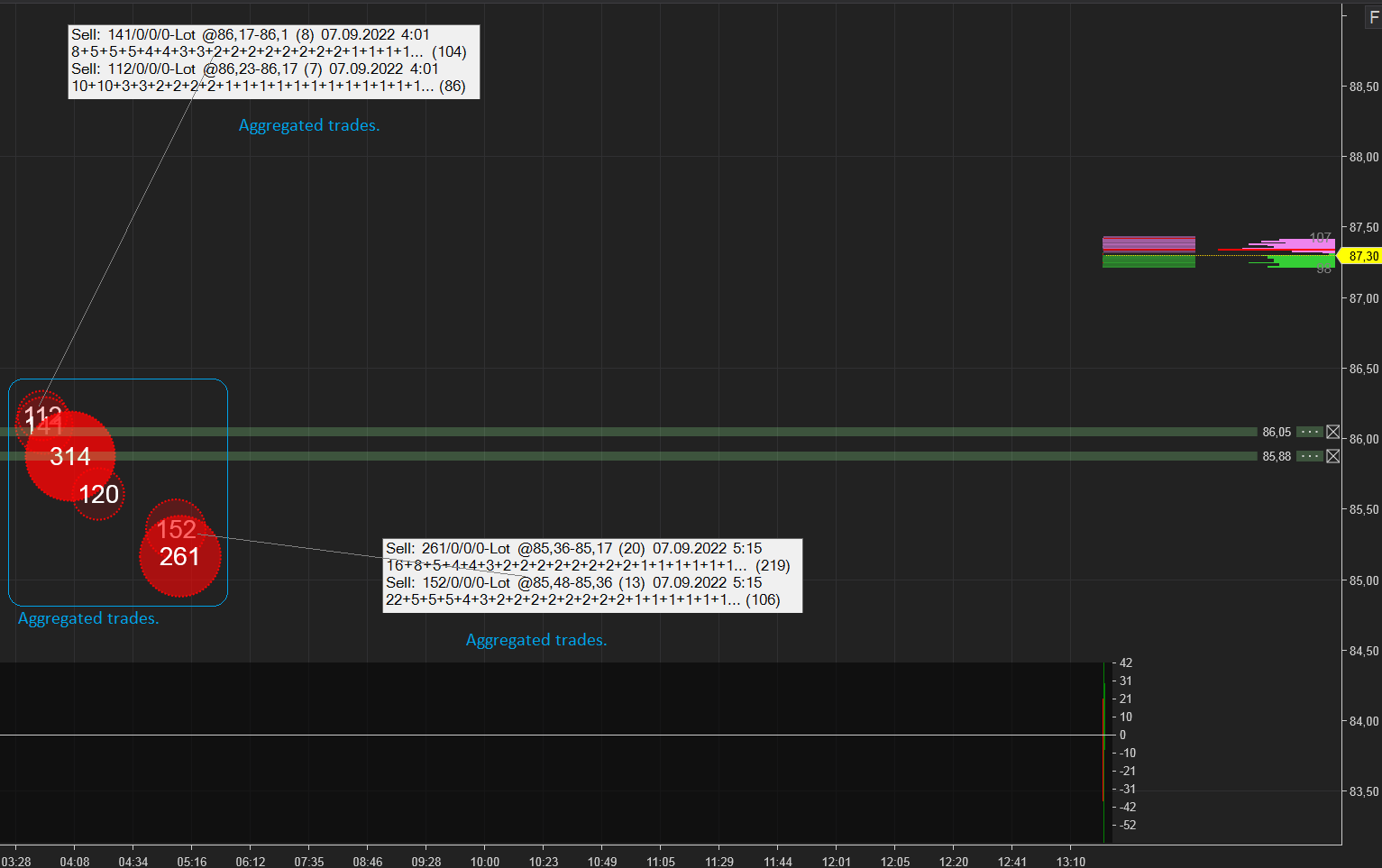
Task: Select the 85,88 horizontal level line
Action: pos(628,456)
